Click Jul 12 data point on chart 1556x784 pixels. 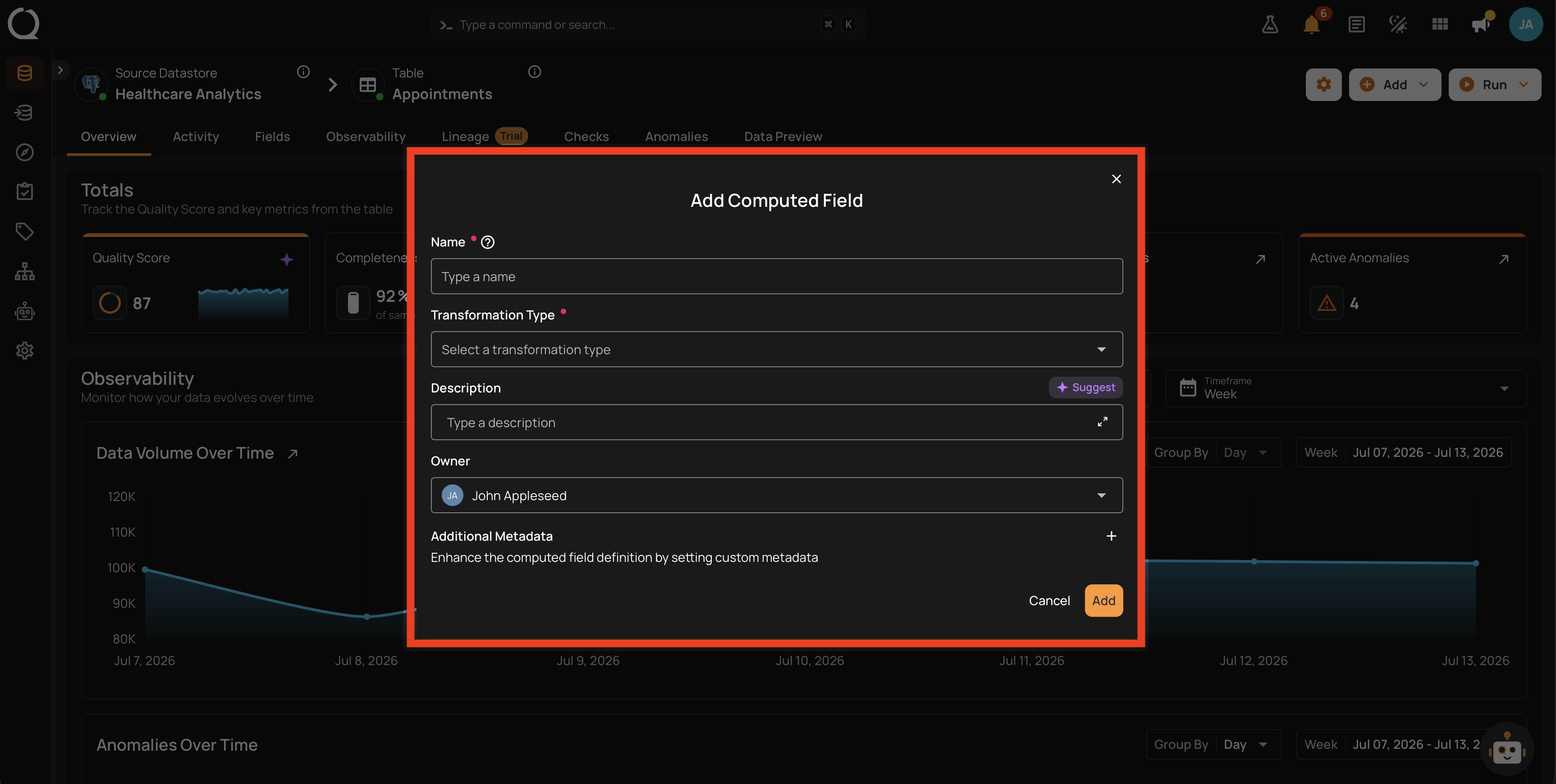(1254, 561)
